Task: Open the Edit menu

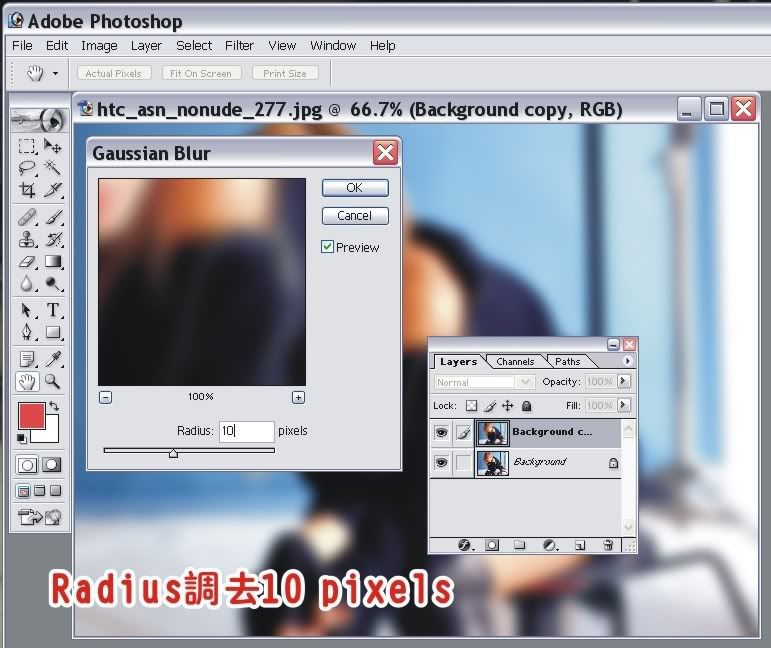Action: pyautogui.click(x=57, y=46)
